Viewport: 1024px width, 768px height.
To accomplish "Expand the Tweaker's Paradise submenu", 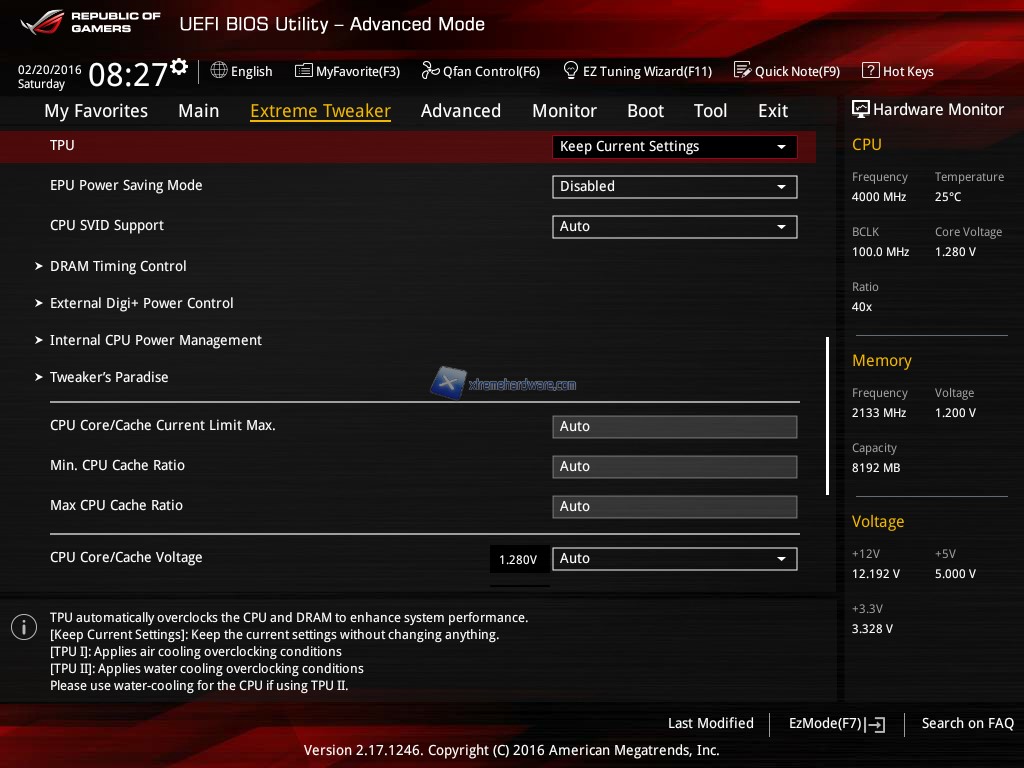I will (109, 377).
